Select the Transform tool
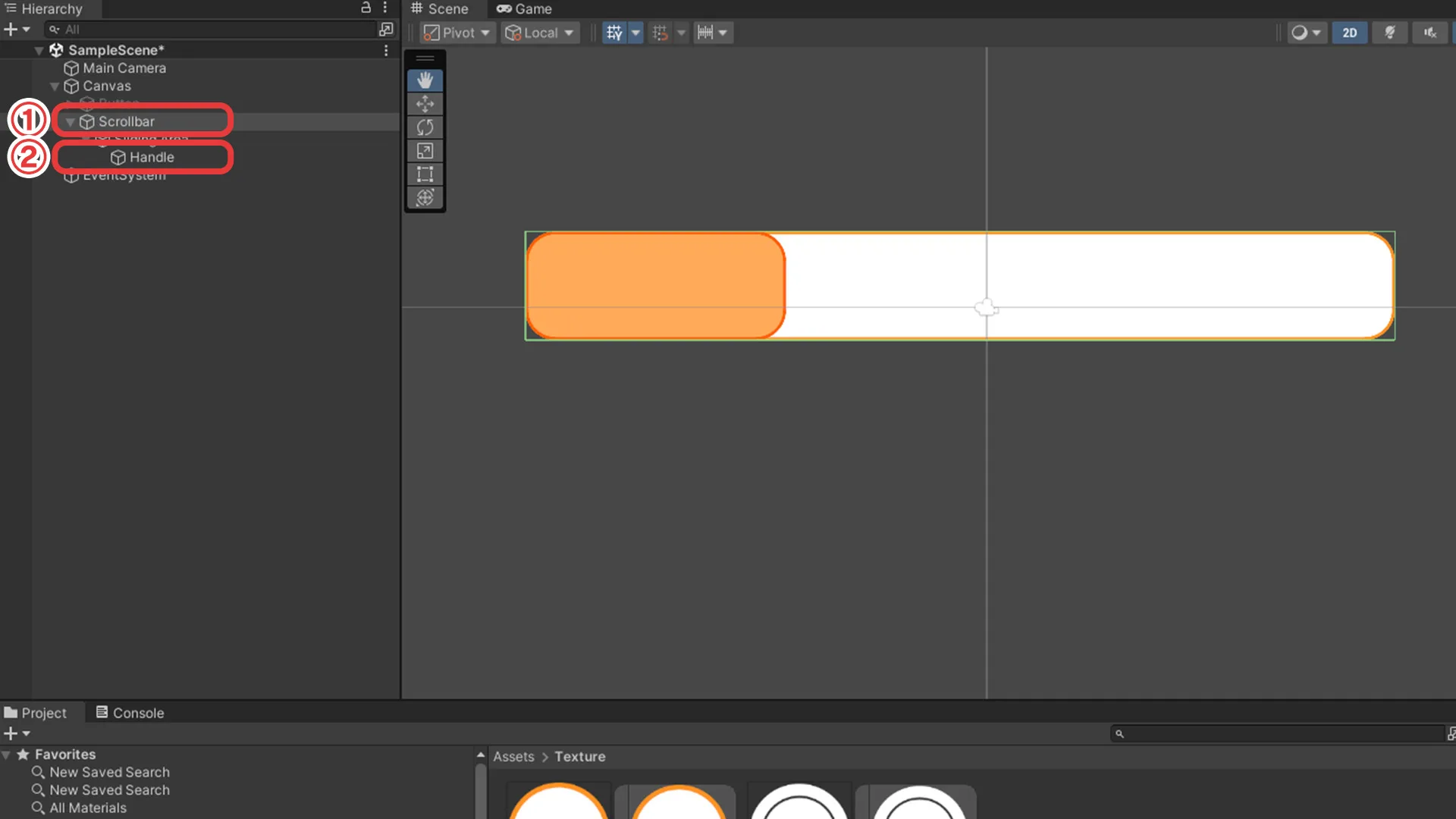This screenshot has height=819, width=1456. coord(425,198)
